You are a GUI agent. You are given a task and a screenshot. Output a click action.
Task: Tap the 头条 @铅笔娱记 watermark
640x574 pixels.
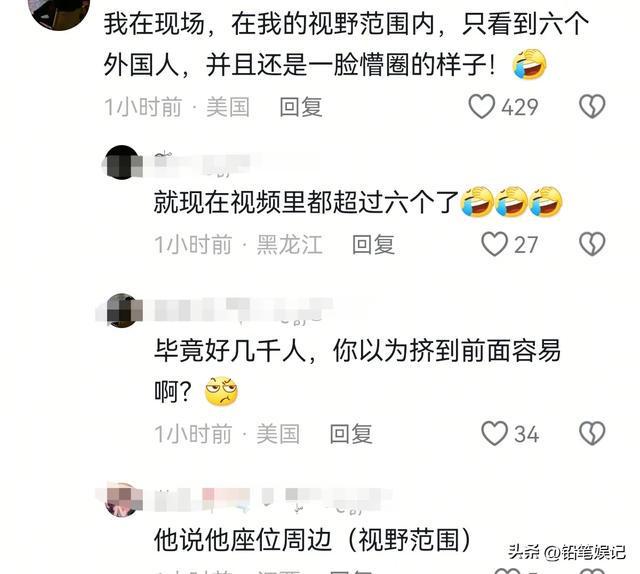pyautogui.click(x=567, y=552)
